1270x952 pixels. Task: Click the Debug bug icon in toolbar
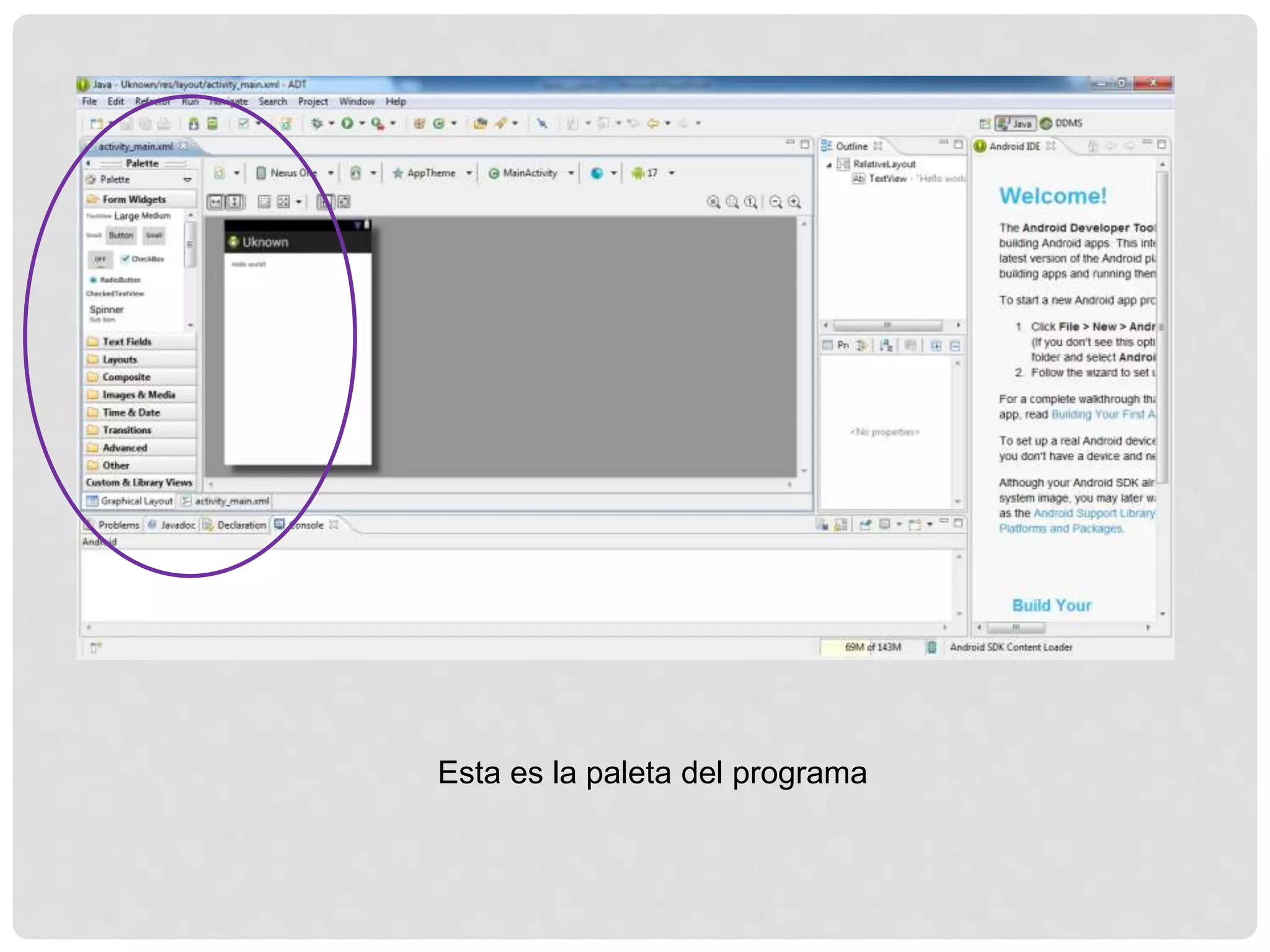pos(317,123)
